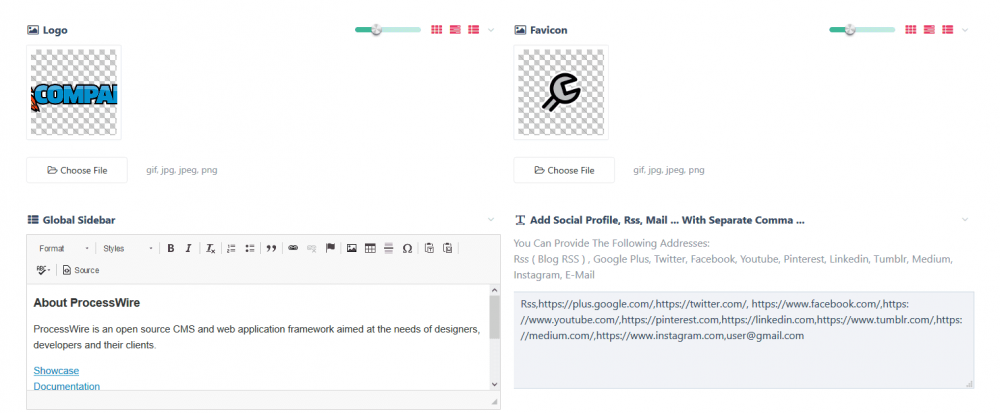Toggle italic formatting in the editor
This screenshot has height=413, width=1000.
188,249
